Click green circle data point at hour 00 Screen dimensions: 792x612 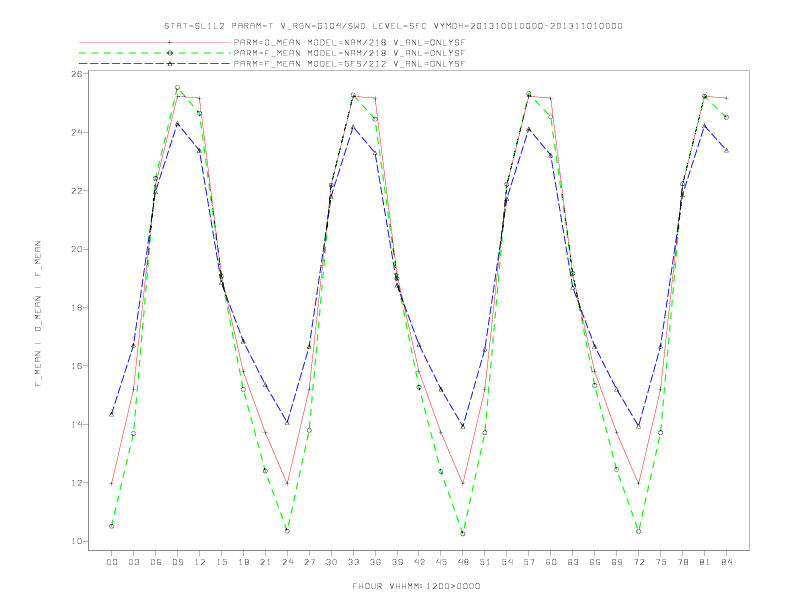point(111,526)
